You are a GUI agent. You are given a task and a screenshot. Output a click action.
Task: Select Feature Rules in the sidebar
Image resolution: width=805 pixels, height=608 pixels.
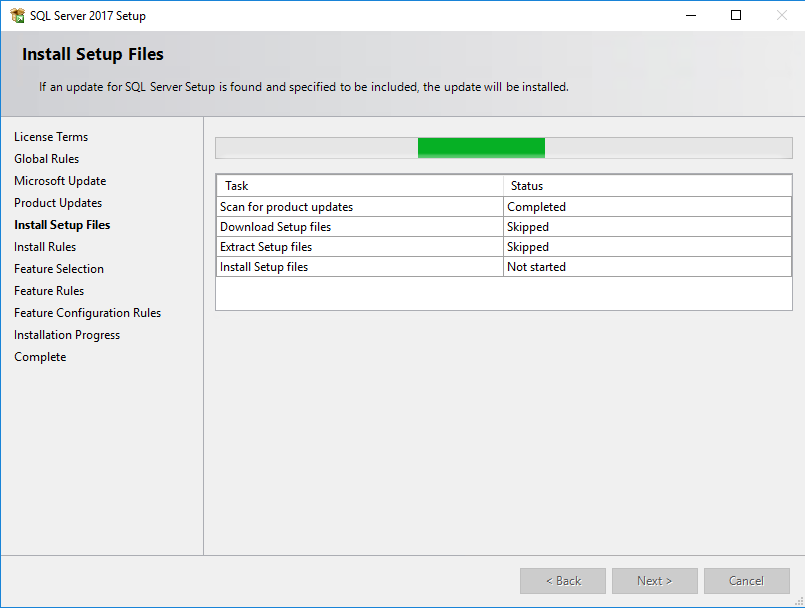(49, 291)
